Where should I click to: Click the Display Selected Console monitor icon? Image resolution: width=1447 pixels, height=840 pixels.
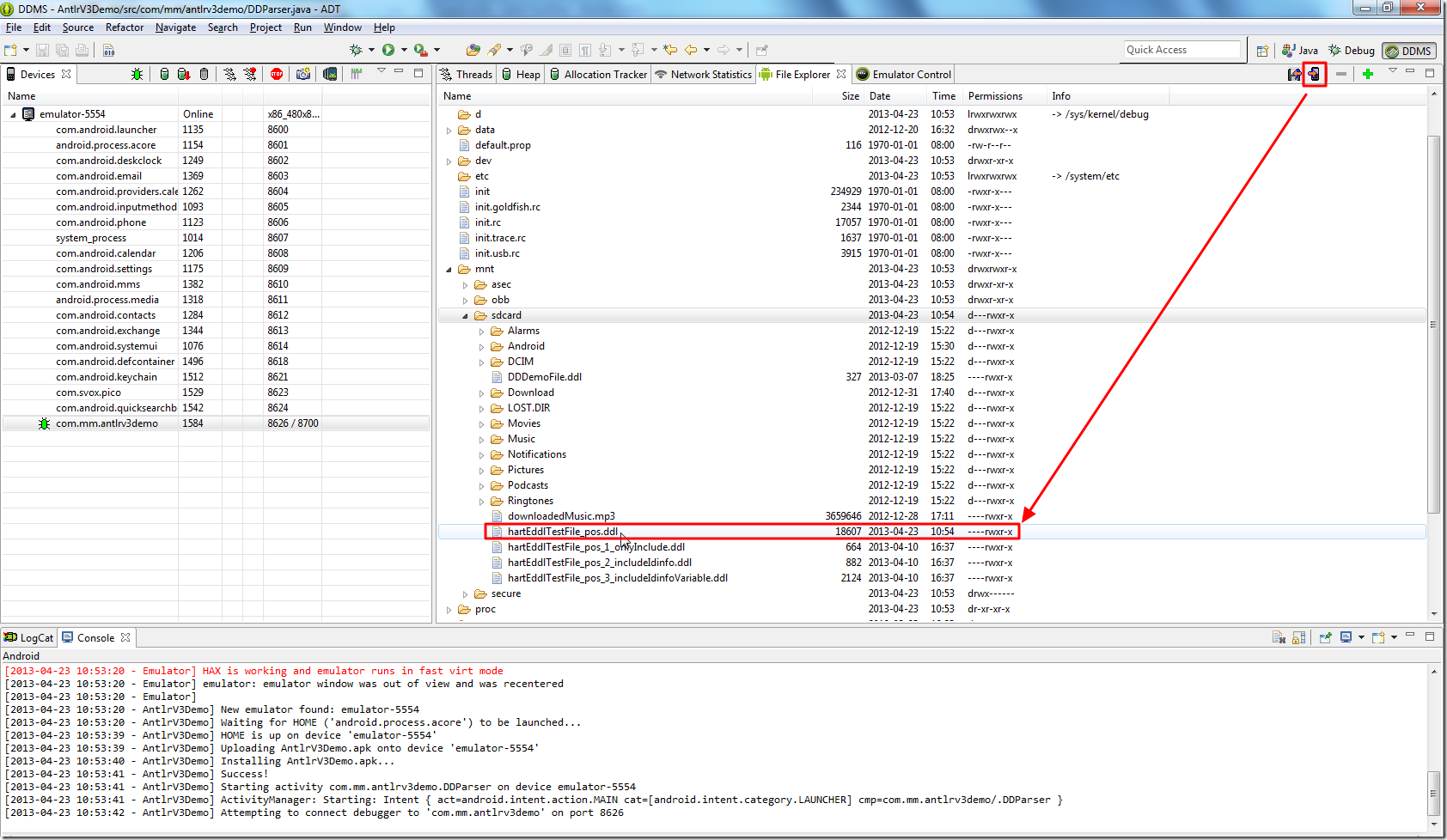tap(1346, 637)
